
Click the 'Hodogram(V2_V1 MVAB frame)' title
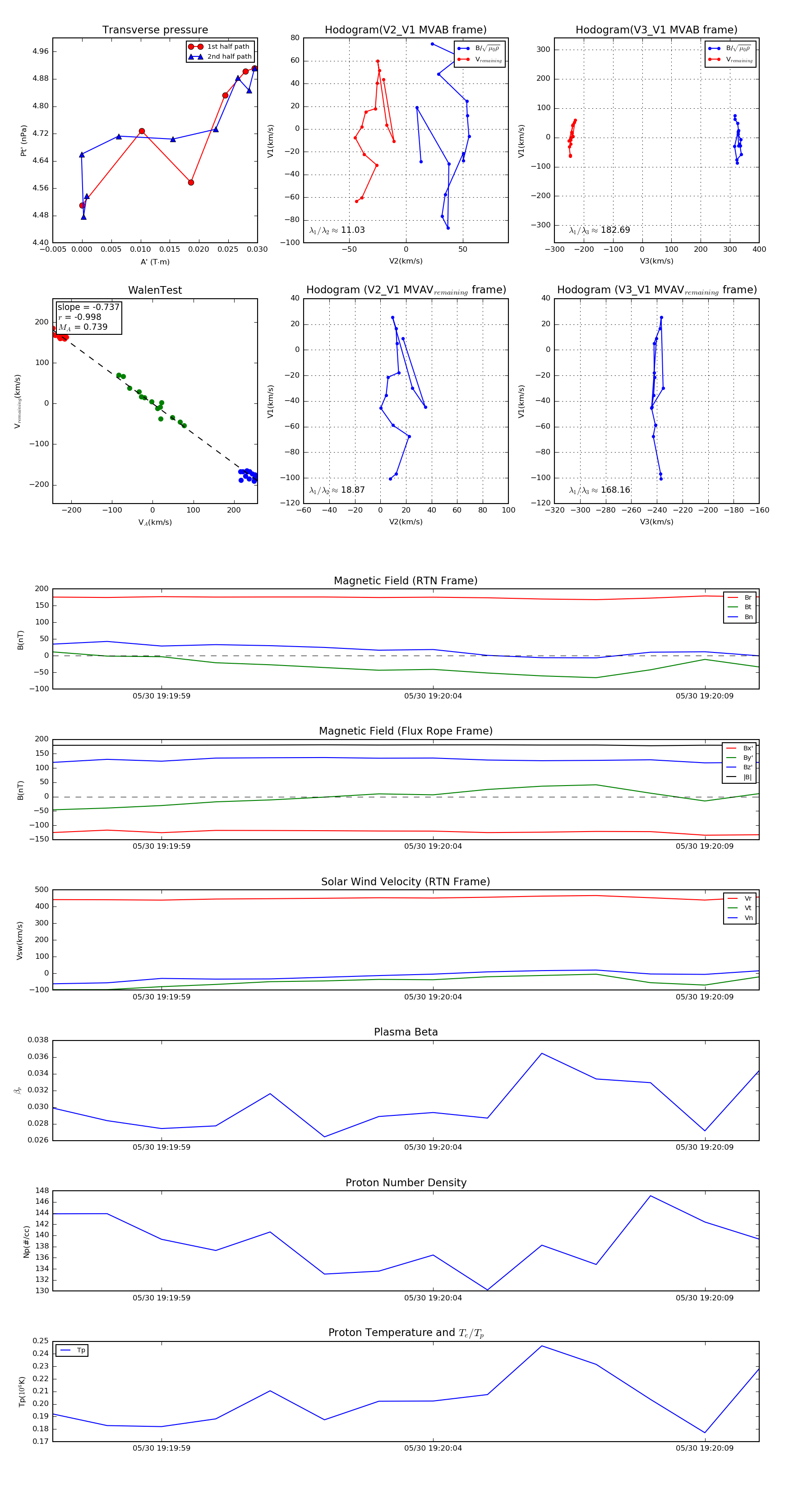[406, 30]
